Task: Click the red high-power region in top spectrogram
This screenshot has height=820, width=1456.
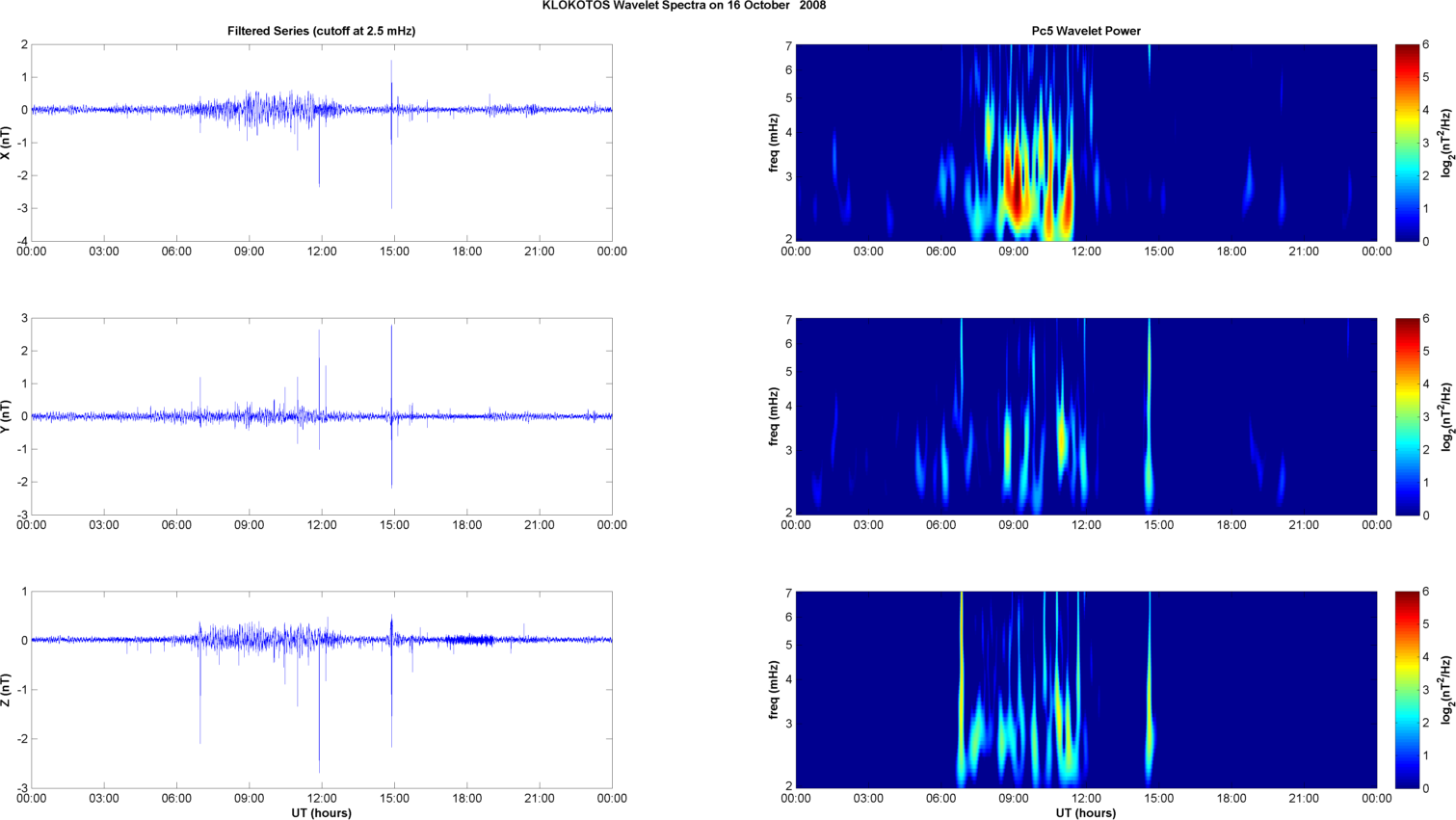Action: (1016, 191)
